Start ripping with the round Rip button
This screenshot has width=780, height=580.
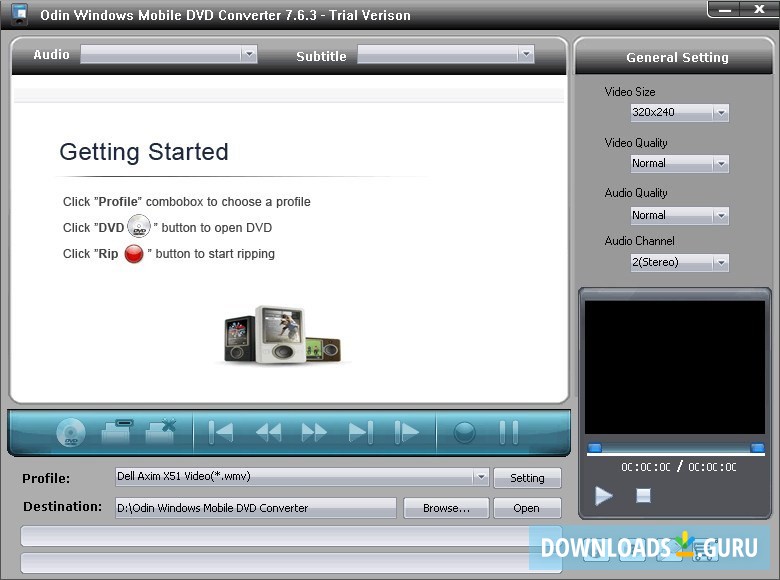pyautogui.click(x=465, y=432)
